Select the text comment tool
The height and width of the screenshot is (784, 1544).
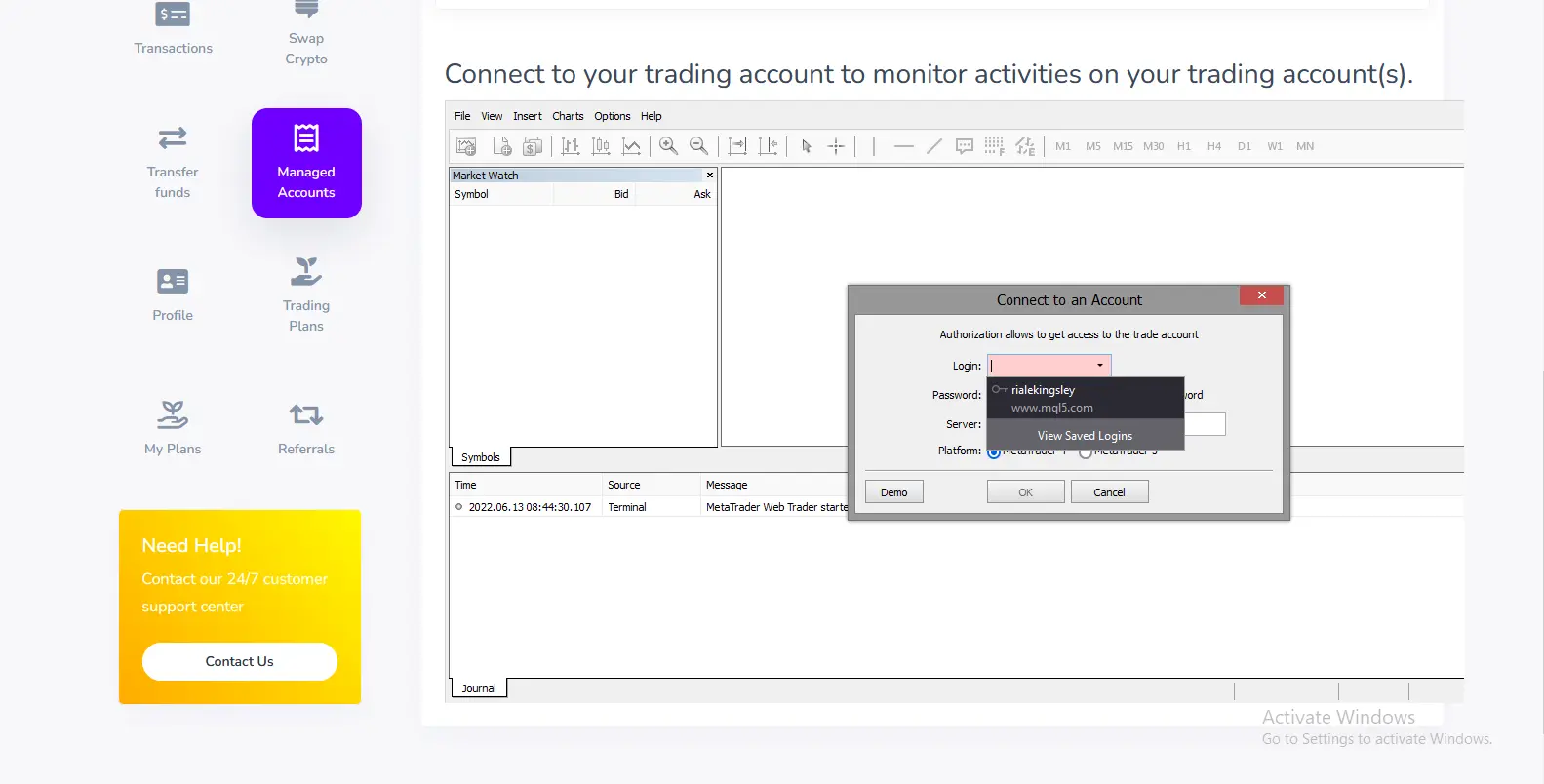[965, 146]
